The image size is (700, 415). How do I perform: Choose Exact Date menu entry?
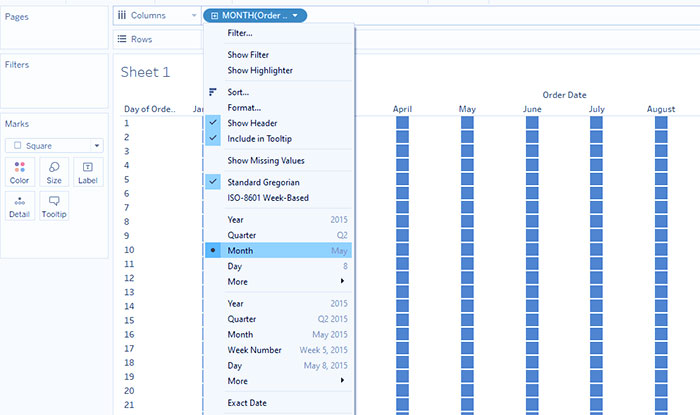pos(279,403)
